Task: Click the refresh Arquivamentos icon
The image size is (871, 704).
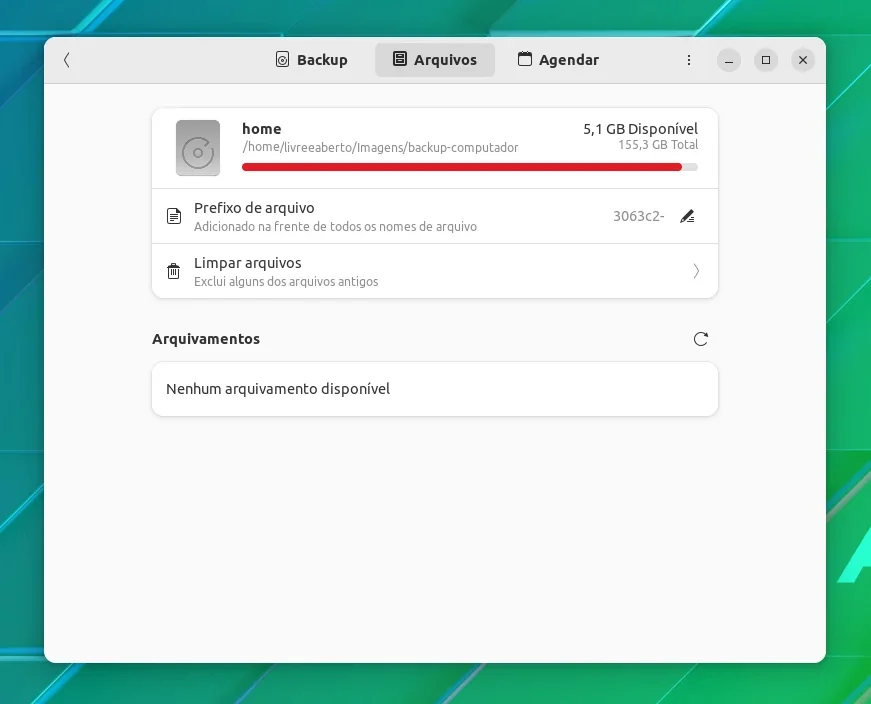Action: (x=700, y=339)
